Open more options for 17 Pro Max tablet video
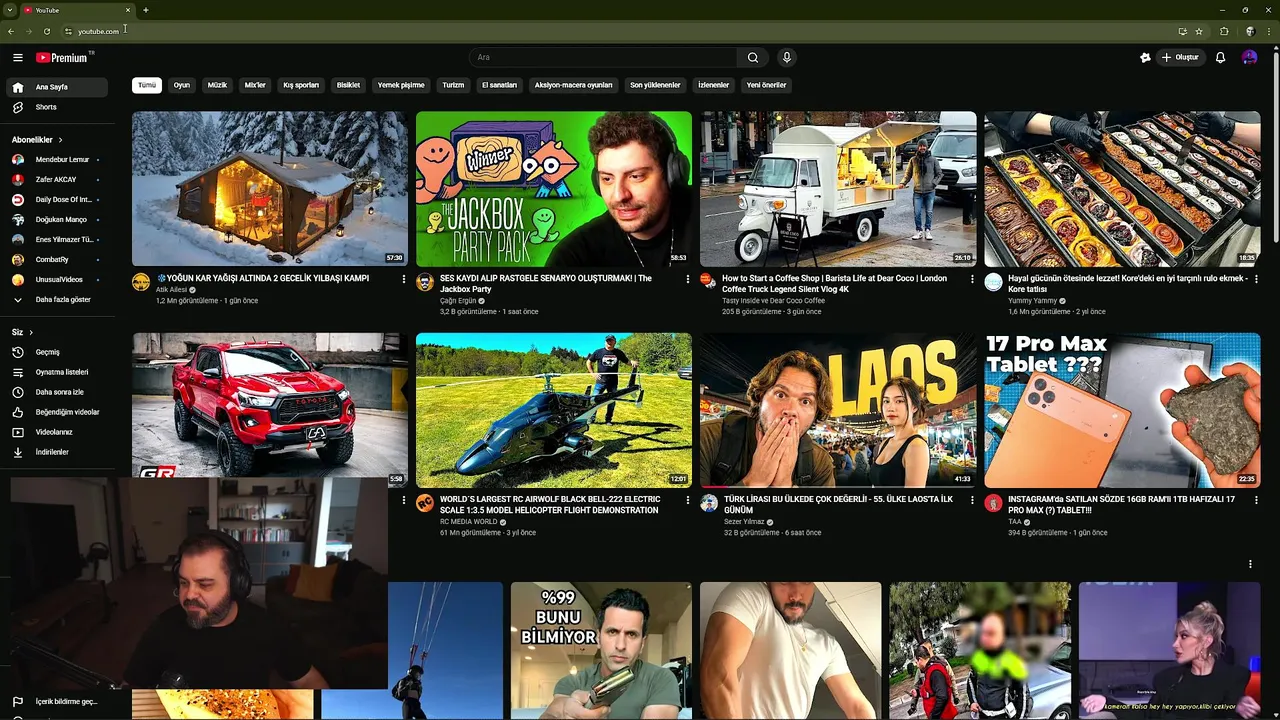 (x=1256, y=500)
